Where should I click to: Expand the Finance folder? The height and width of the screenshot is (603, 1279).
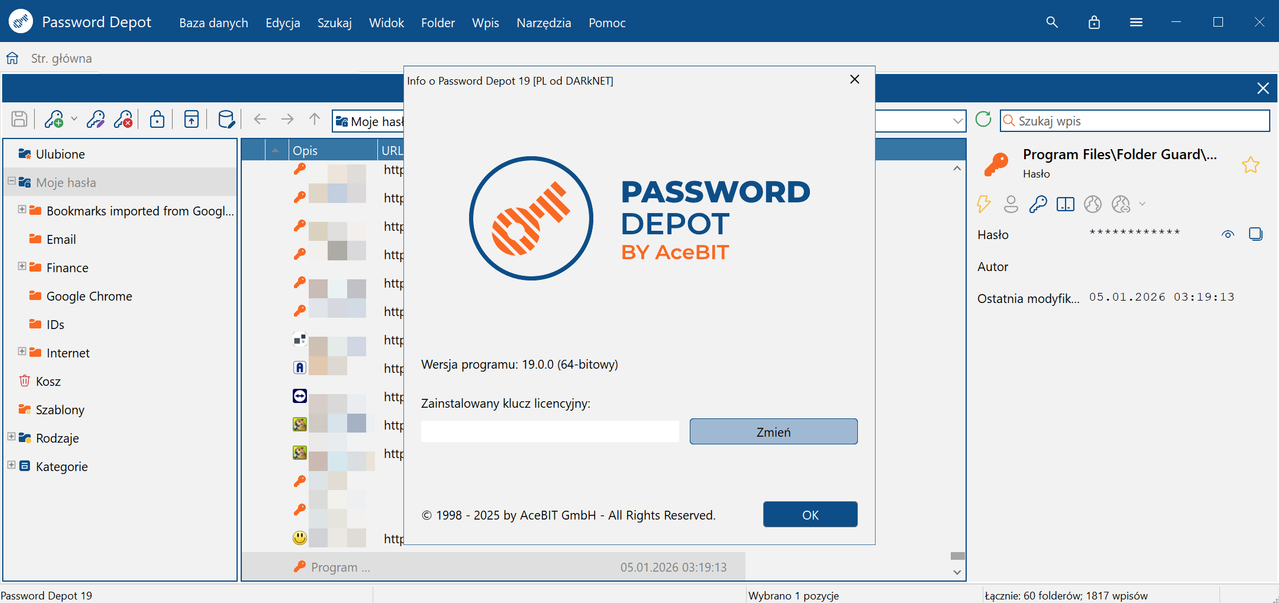22,267
